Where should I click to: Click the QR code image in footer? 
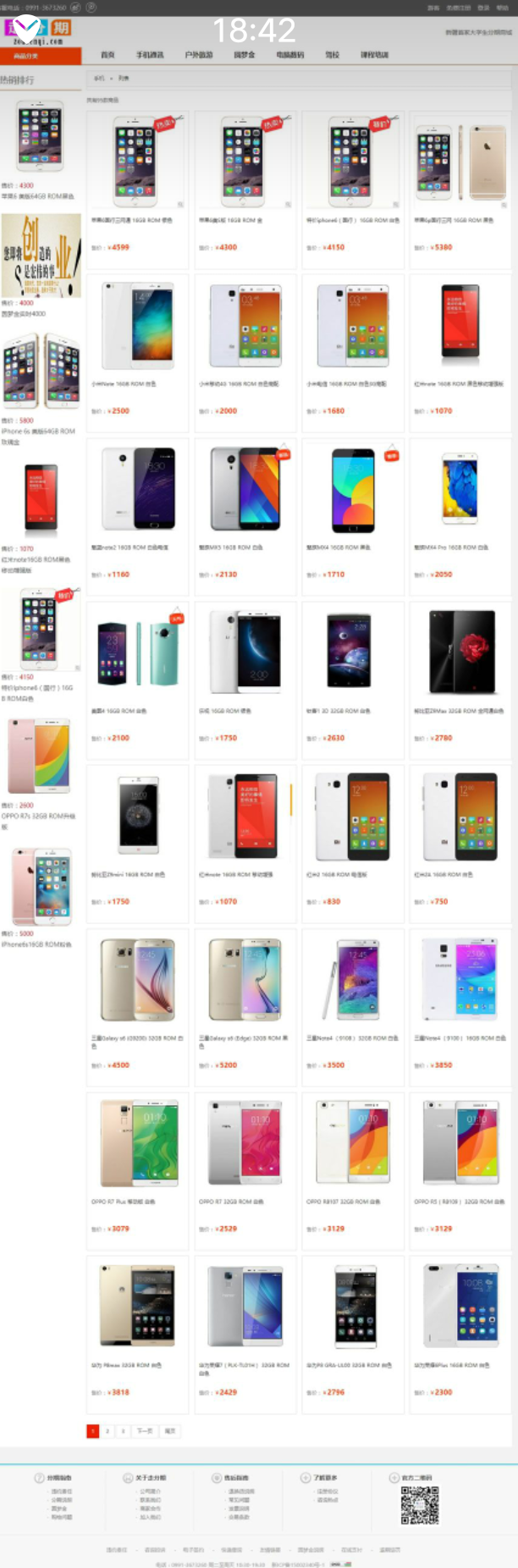click(x=420, y=1505)
